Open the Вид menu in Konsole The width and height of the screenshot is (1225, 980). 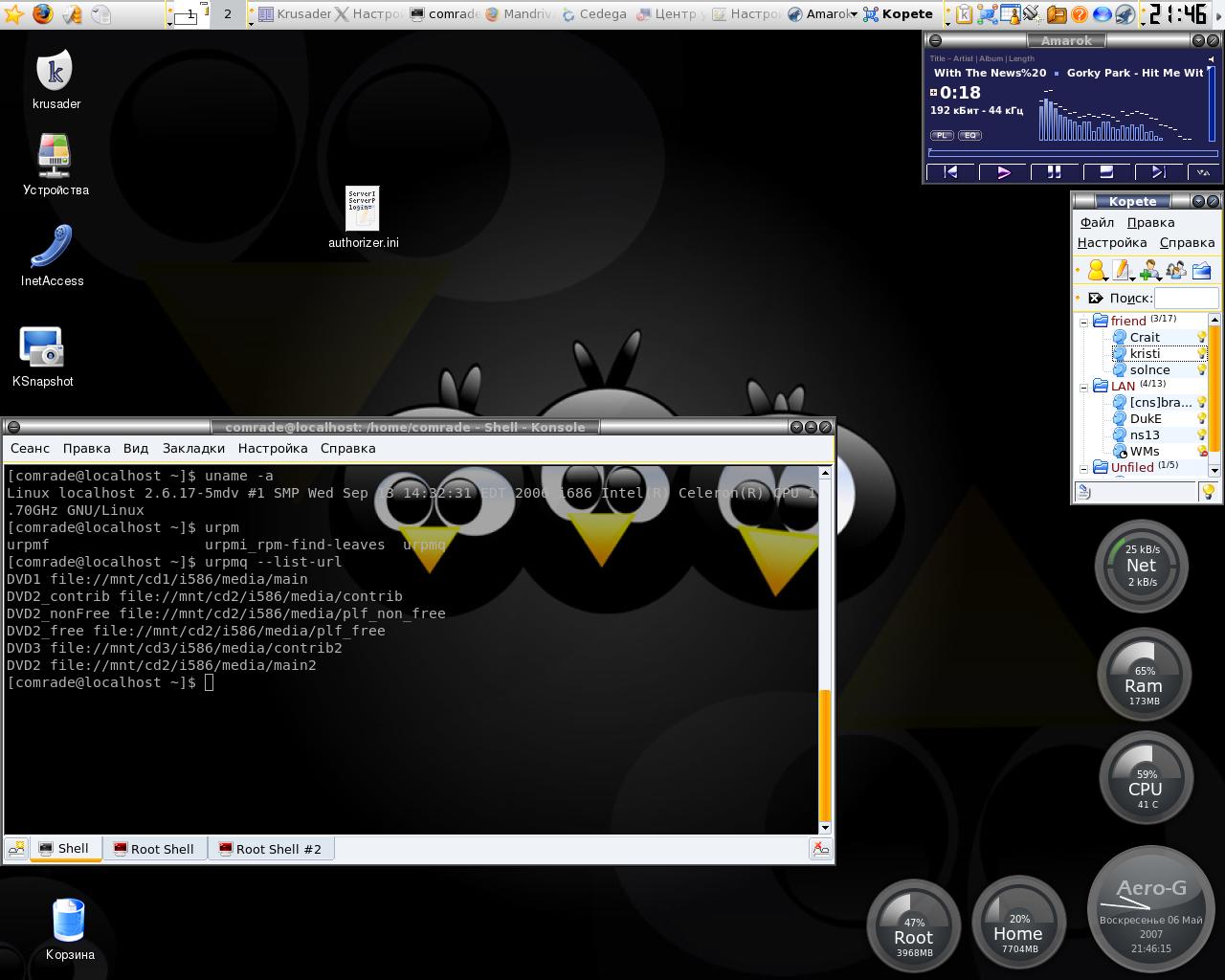(x=135, y=448)
